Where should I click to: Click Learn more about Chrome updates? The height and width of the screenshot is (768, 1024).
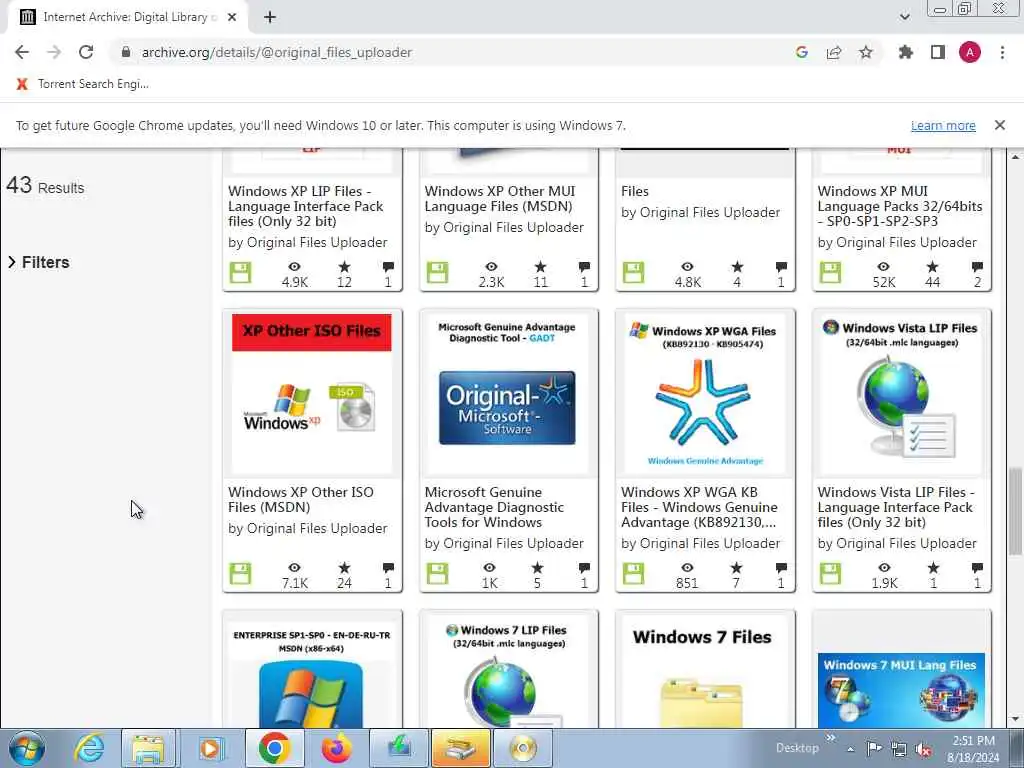pos(943,125)
